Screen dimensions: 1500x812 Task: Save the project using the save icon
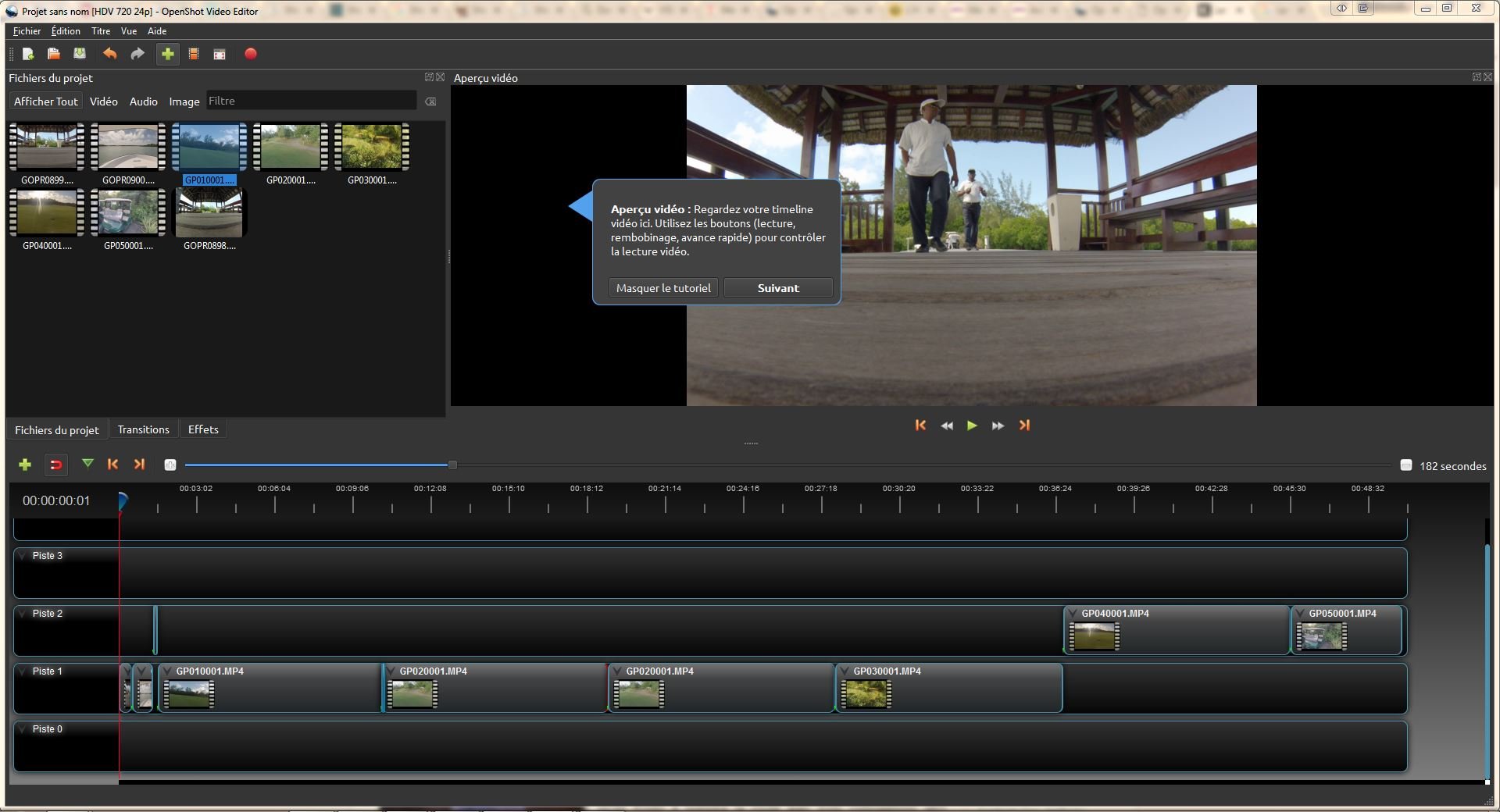pyautogui.click(x=80, y=54)
